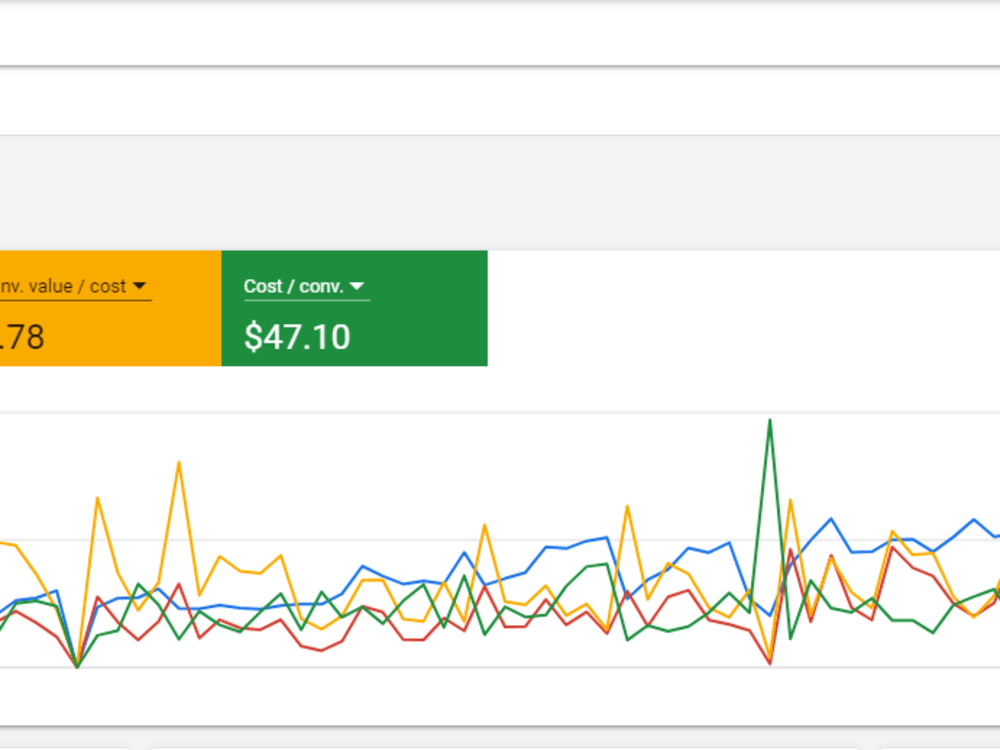The height and width of the screenshot is (750, 1000).
Task: Click the point where all lines converge at bottom
Action: 77,666
